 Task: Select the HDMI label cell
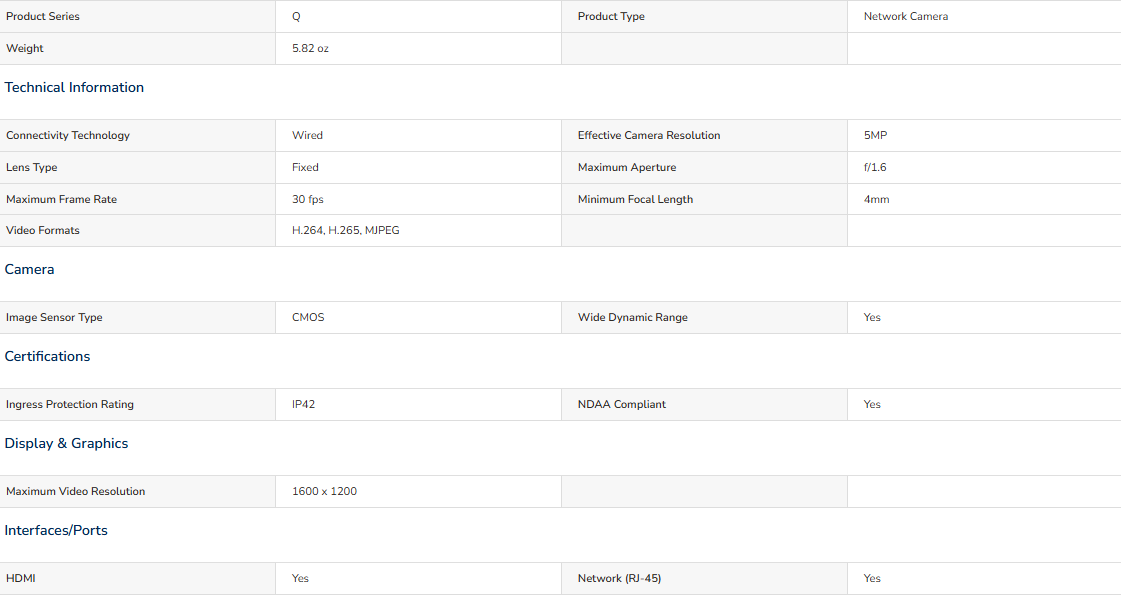point(137,579)
